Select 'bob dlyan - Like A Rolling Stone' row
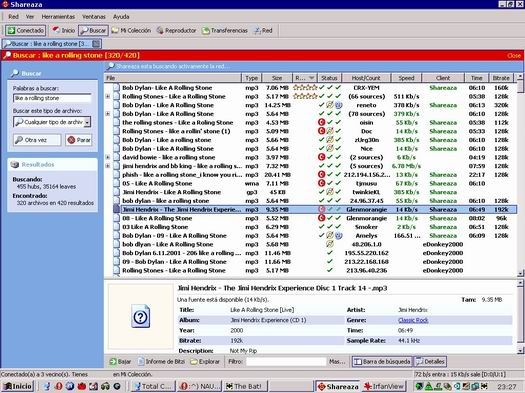 (x=310, y=244)
